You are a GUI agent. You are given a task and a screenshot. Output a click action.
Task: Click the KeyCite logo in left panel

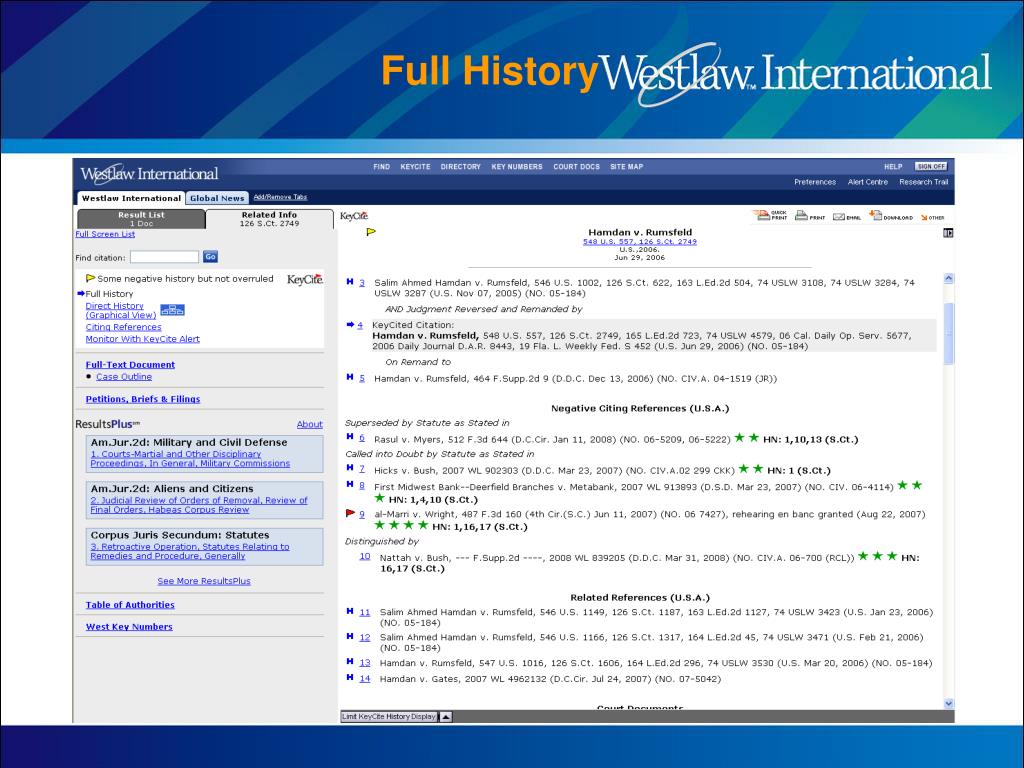click(x=305, y=279)
